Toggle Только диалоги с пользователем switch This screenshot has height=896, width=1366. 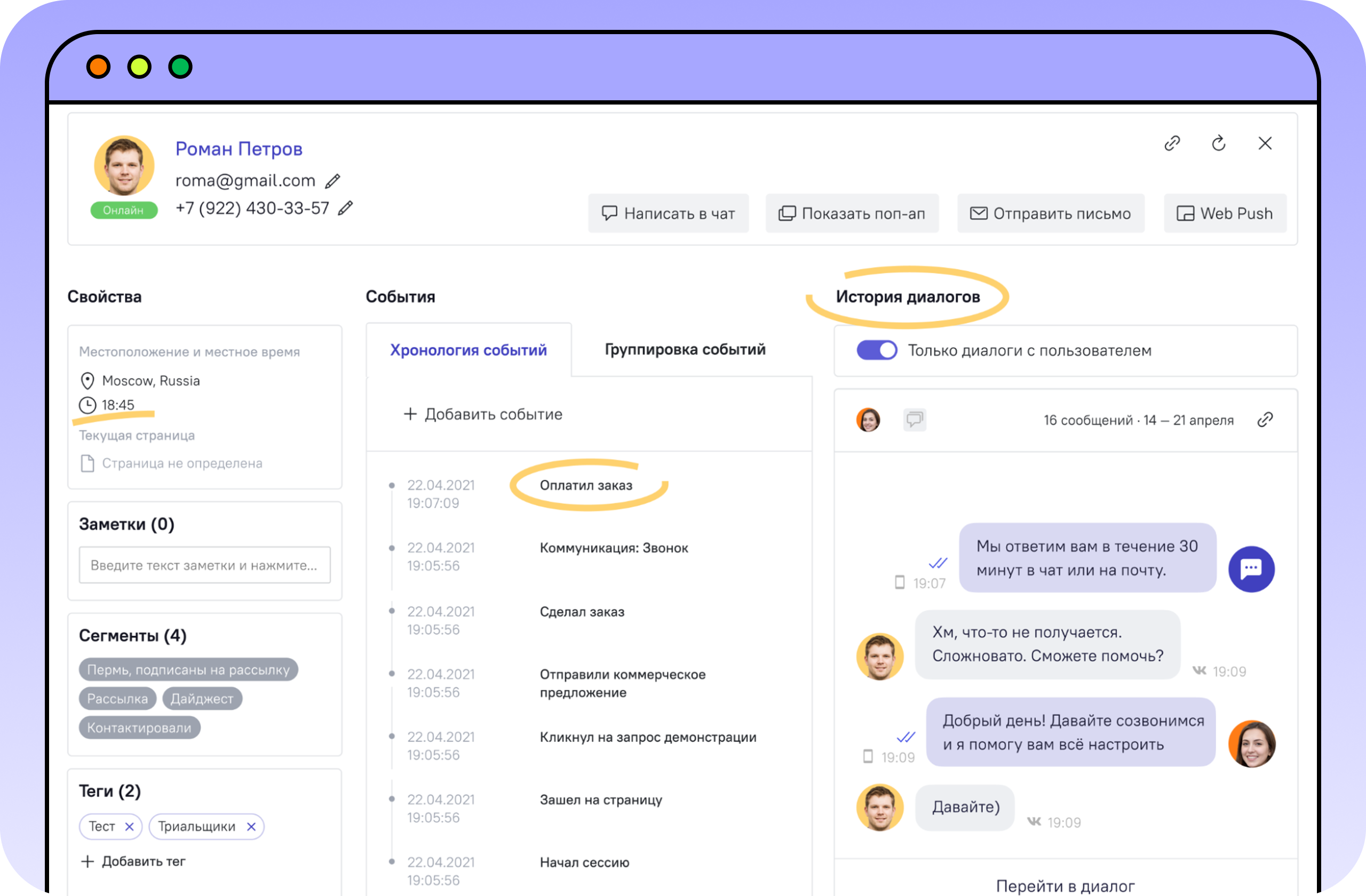(x=876, y=350)
